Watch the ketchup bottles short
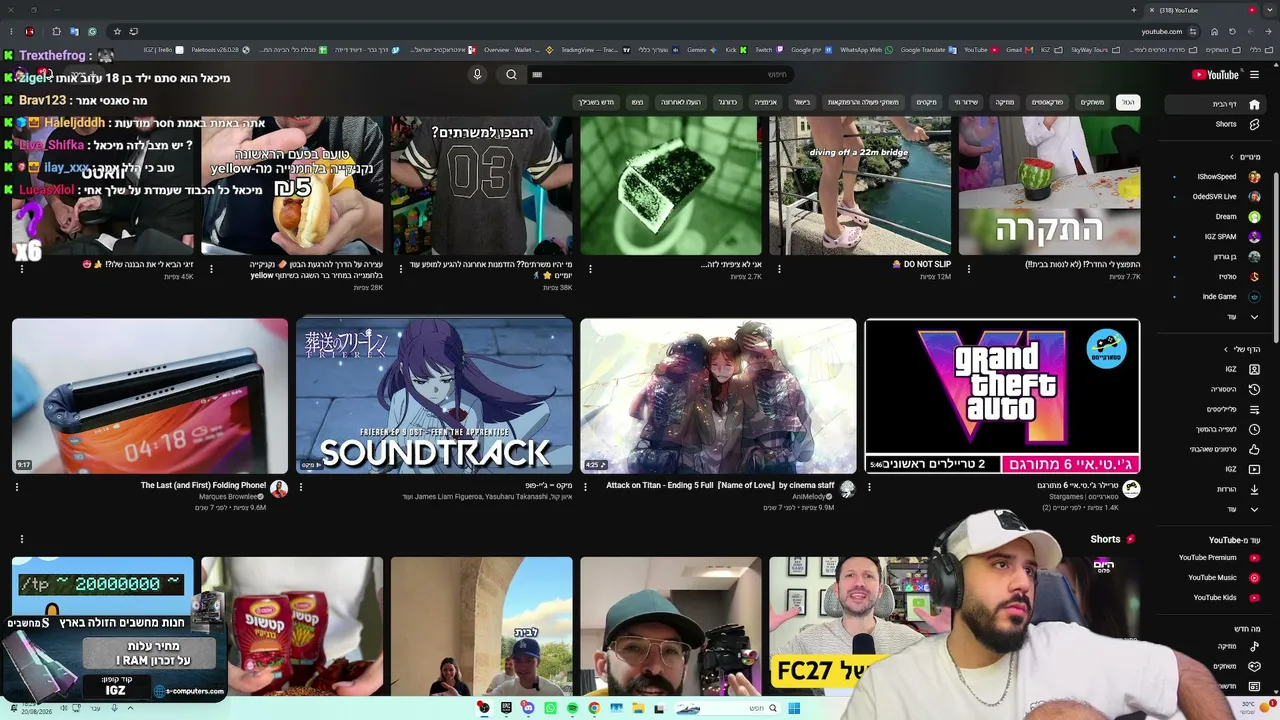Screen dimensions: 1280x720 [x=292, y=626]
